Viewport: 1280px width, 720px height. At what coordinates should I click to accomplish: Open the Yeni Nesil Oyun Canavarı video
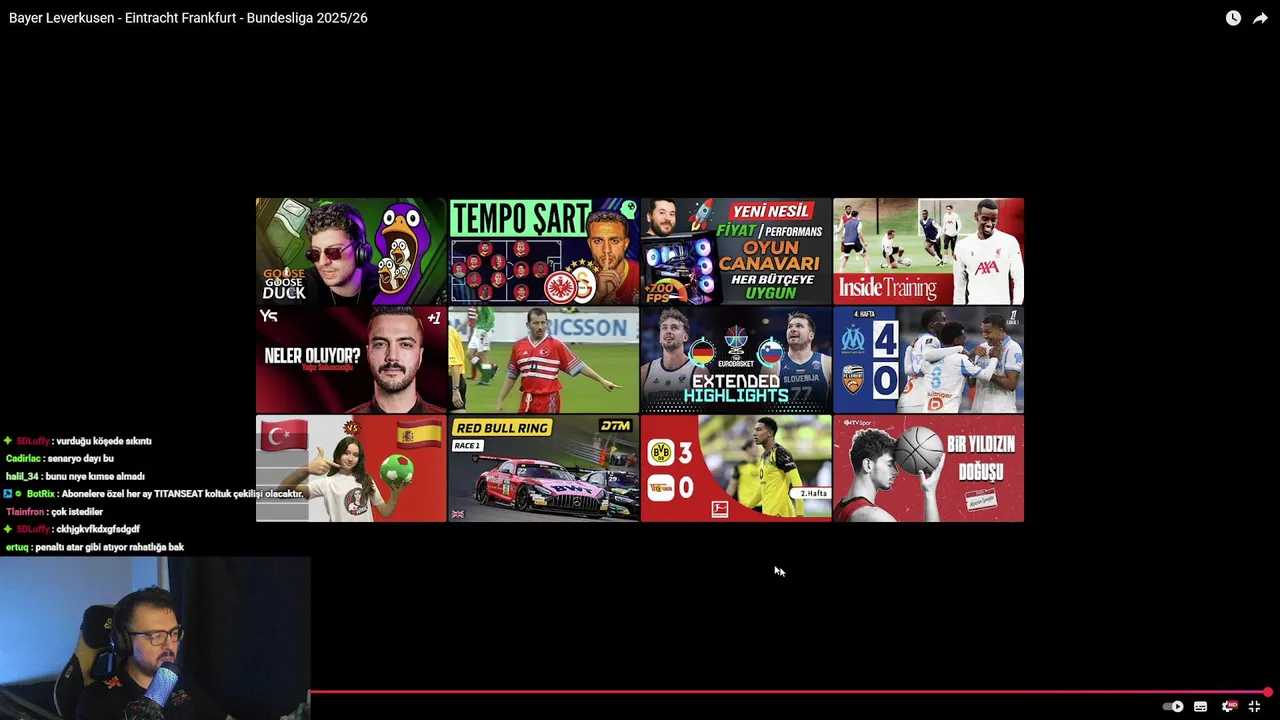tap(736, 251)
